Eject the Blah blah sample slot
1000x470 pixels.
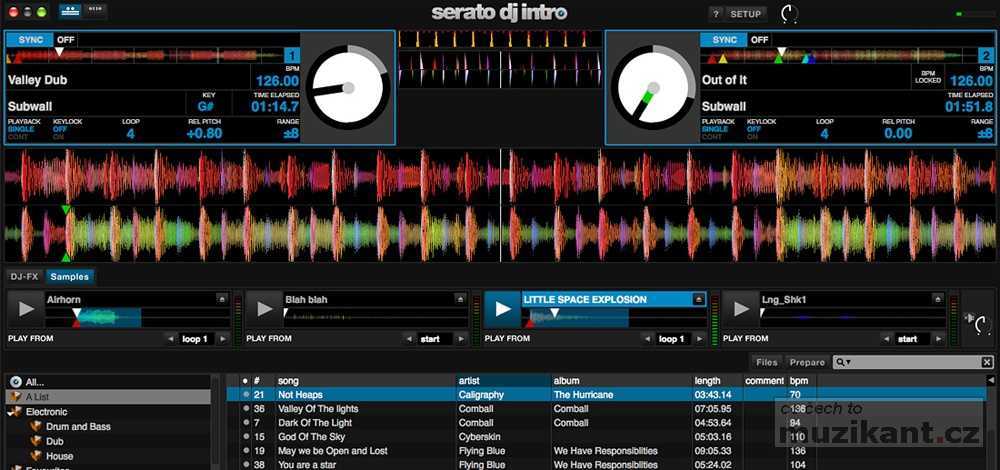click(460, 298)
